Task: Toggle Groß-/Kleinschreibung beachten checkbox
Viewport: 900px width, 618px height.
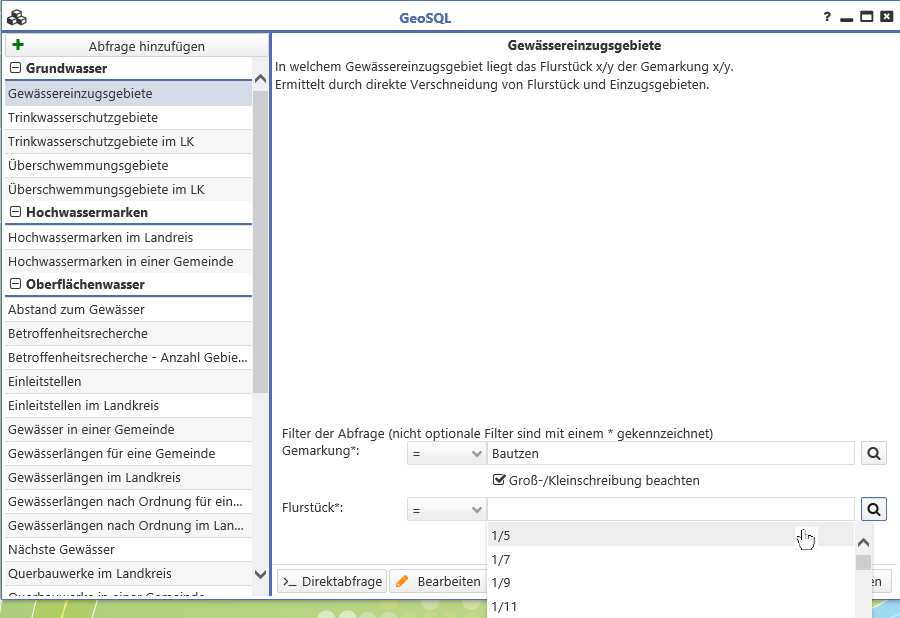Action: point(499,480)
